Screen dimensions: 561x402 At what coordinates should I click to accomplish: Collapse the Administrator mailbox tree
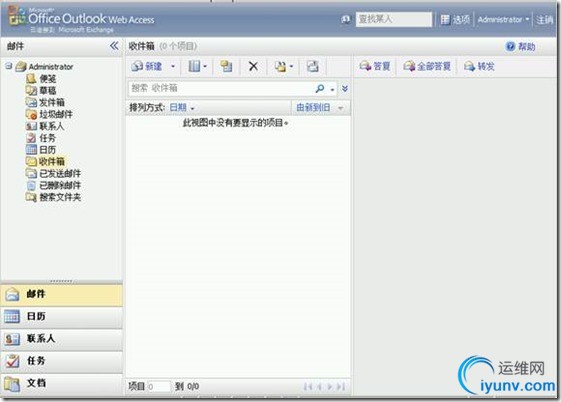pos(9,66)
